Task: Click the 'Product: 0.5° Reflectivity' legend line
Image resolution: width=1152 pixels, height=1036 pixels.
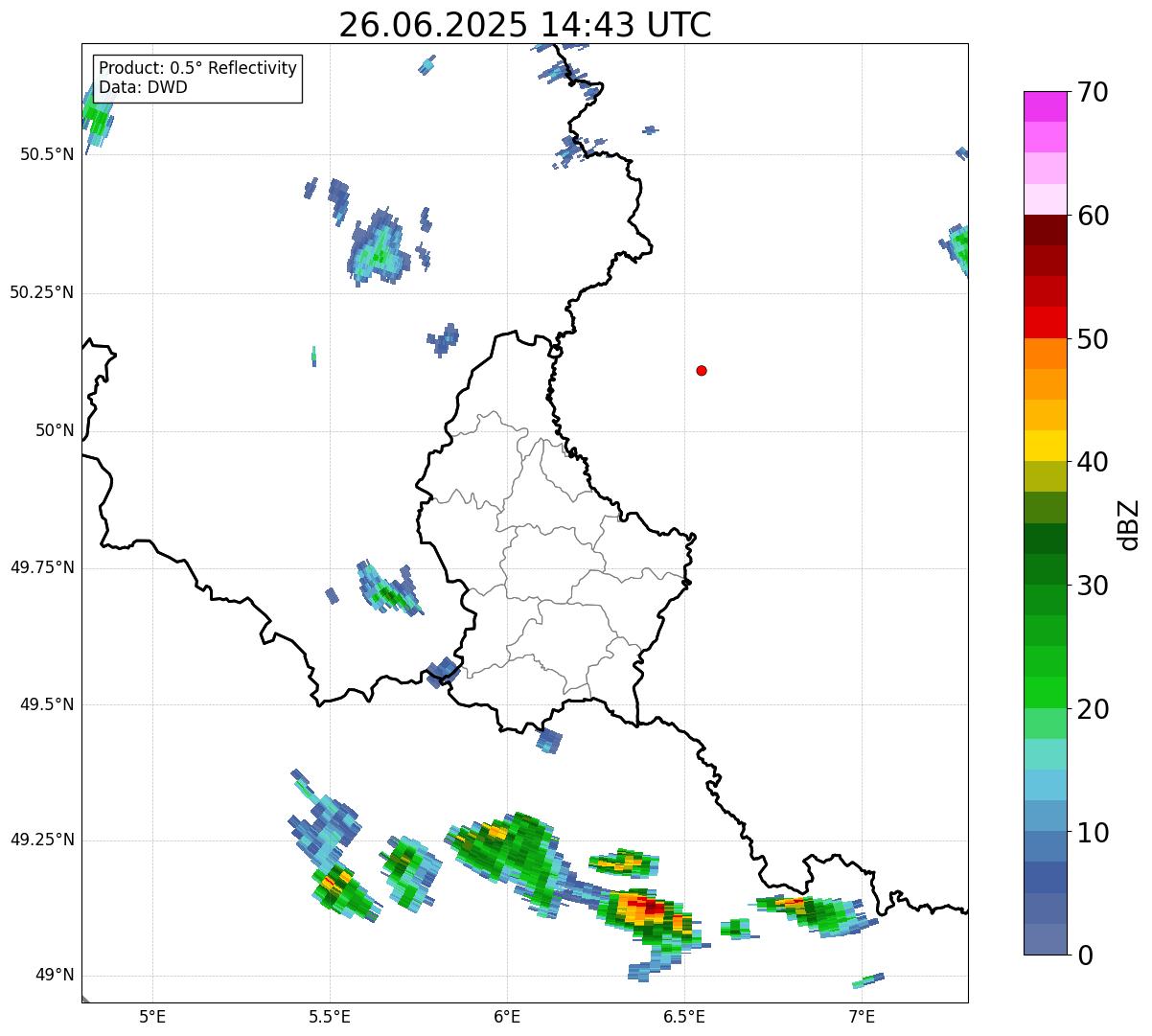Action: click(x=198, y=69)
